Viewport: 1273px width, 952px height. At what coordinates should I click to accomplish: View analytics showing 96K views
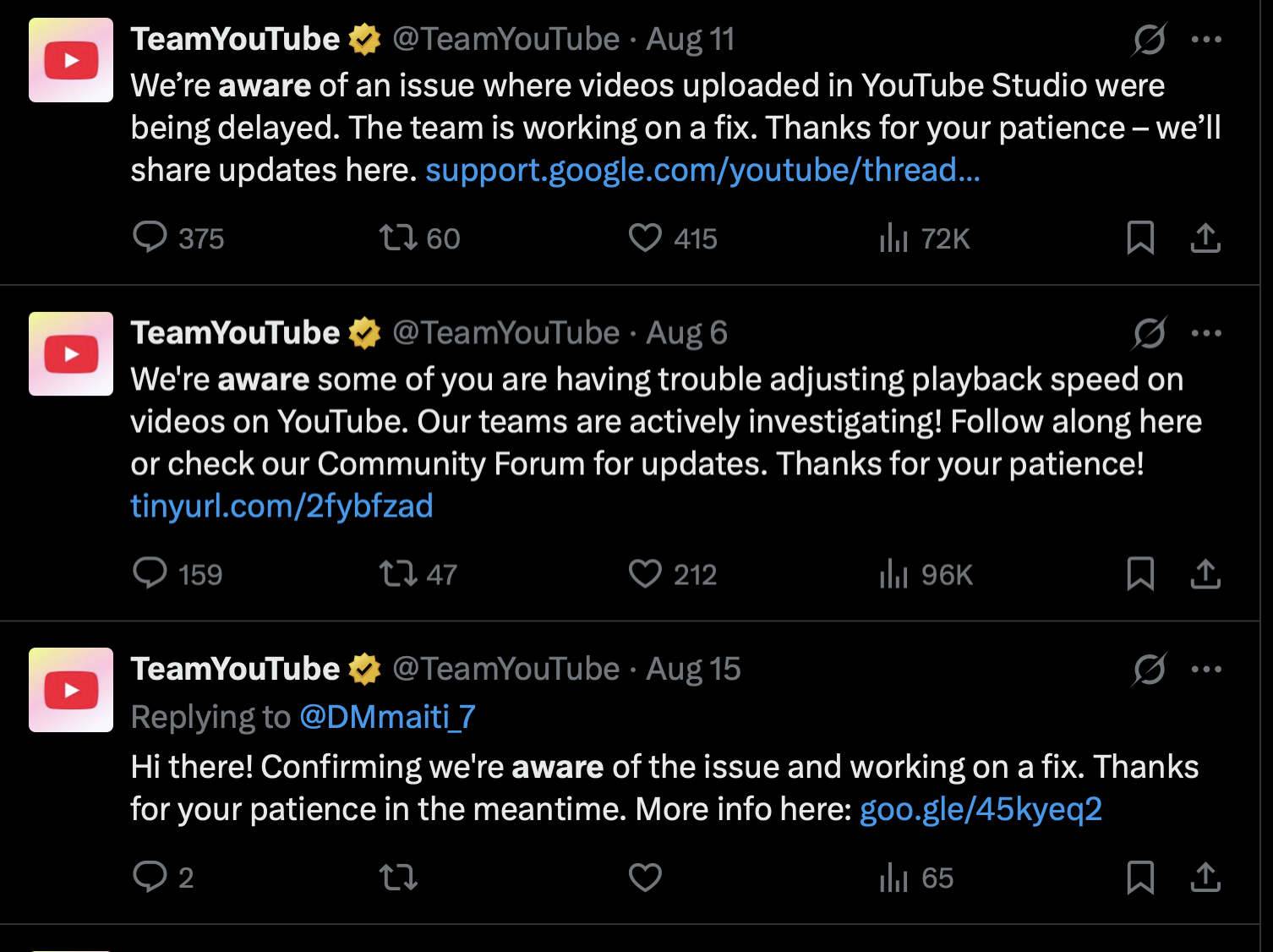pos(926,574)
